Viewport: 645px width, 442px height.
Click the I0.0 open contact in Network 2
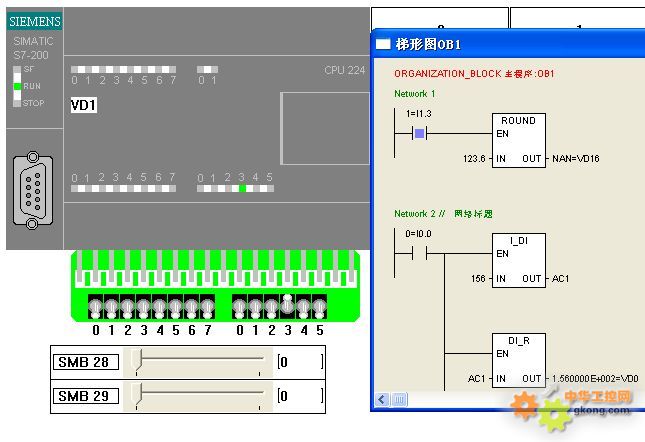419,253
